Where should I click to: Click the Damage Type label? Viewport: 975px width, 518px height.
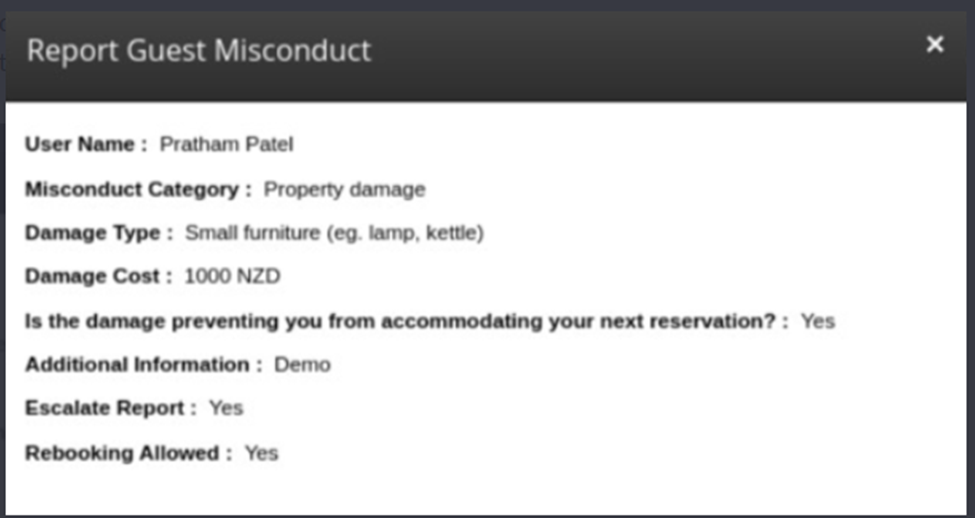click(92, 233)
